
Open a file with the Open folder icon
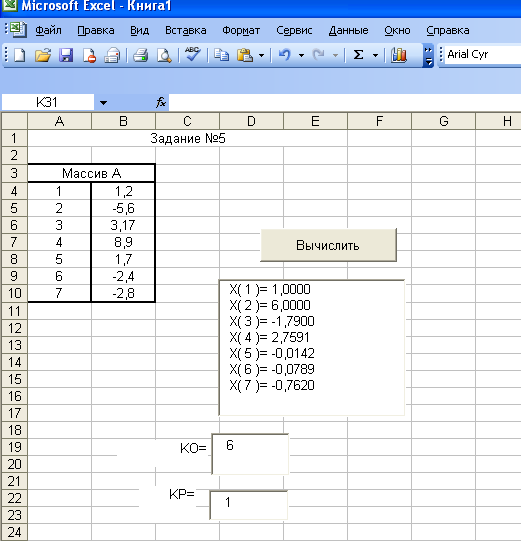coord(43,55)
